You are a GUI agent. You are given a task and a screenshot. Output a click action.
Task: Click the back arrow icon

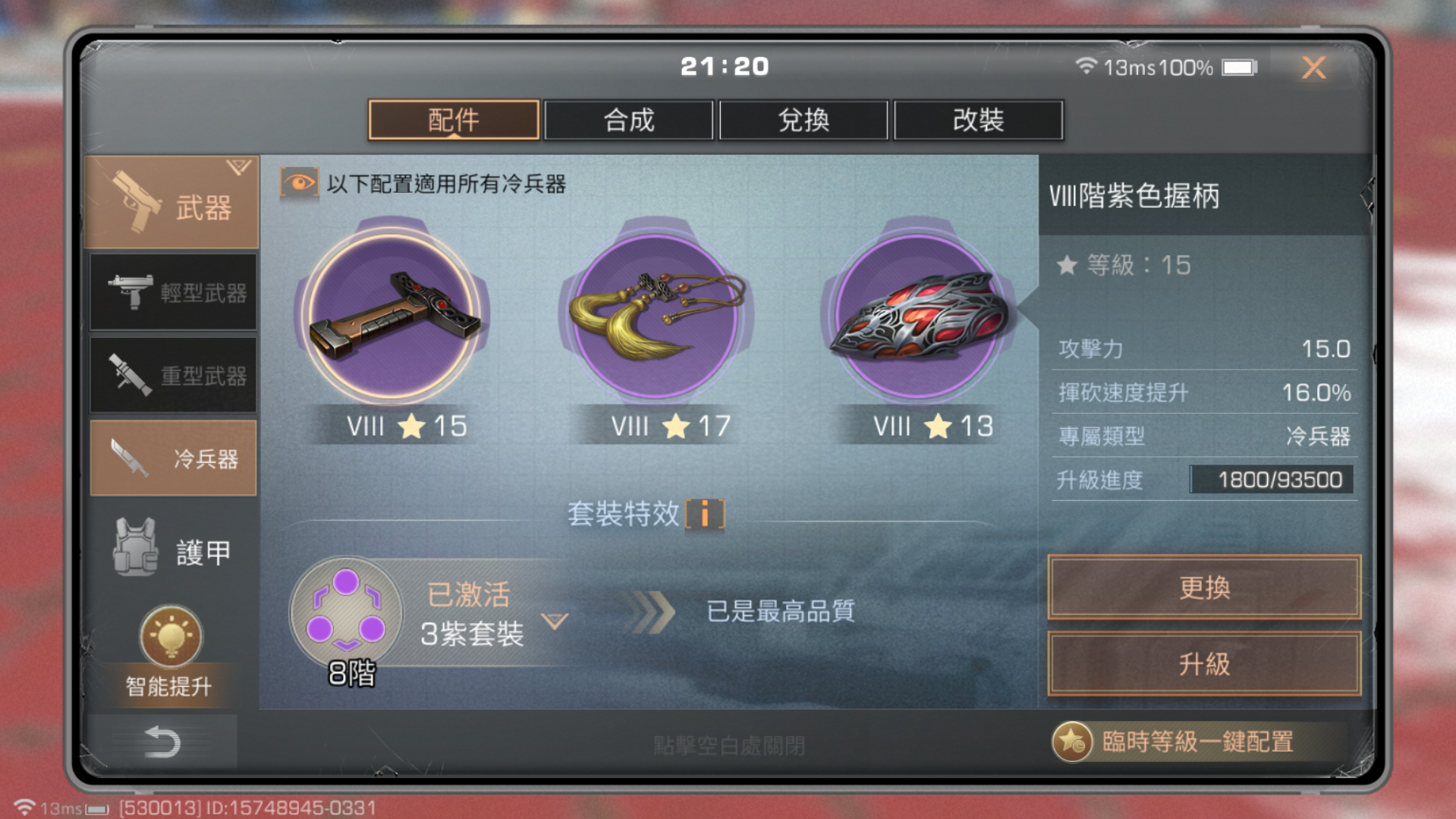point(162,742)
